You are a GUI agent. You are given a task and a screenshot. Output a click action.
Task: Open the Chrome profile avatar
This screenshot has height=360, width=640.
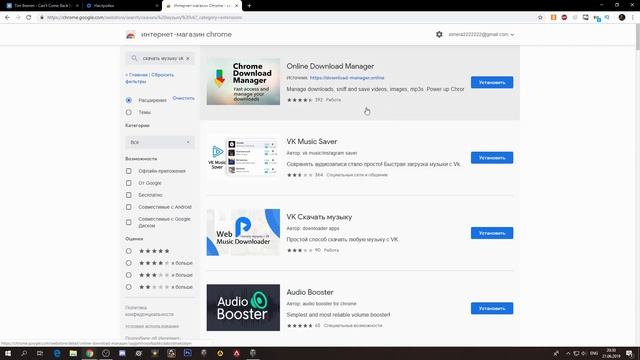[x=622, y=18]
